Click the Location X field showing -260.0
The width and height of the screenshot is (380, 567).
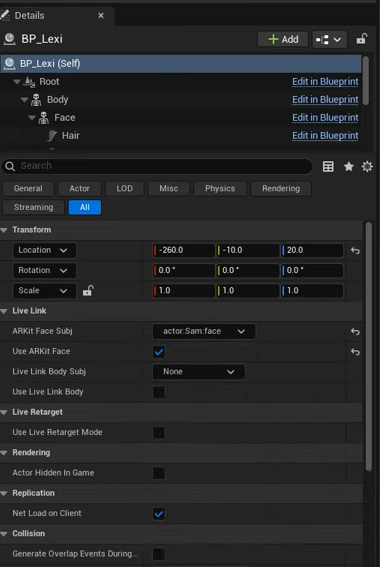[x=184, y=250]
